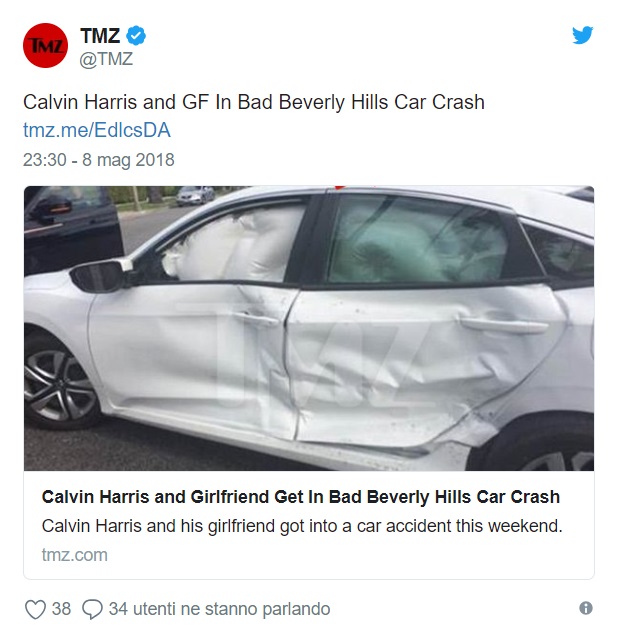This screenshot has height=634, width=620.
Task: Click the side mirror in car photo
Action: (101, 275)
